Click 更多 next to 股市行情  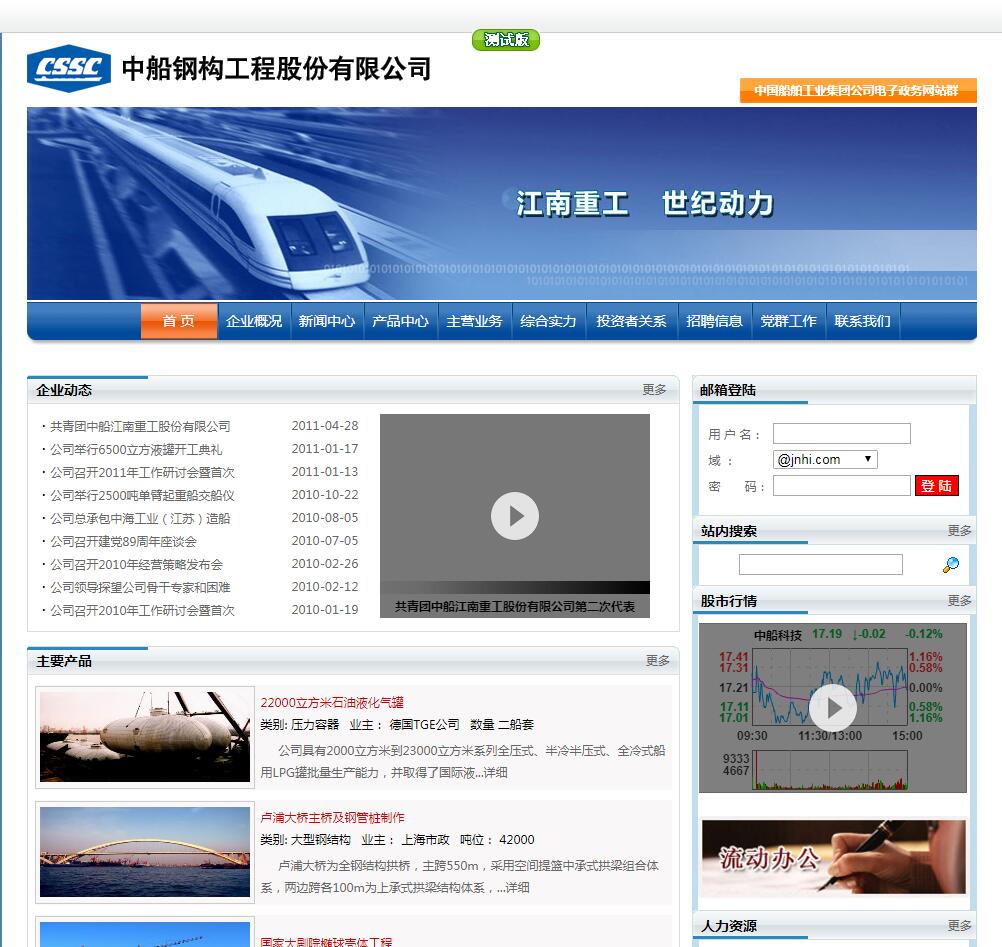pyautogui.click(x=960, y=600)
